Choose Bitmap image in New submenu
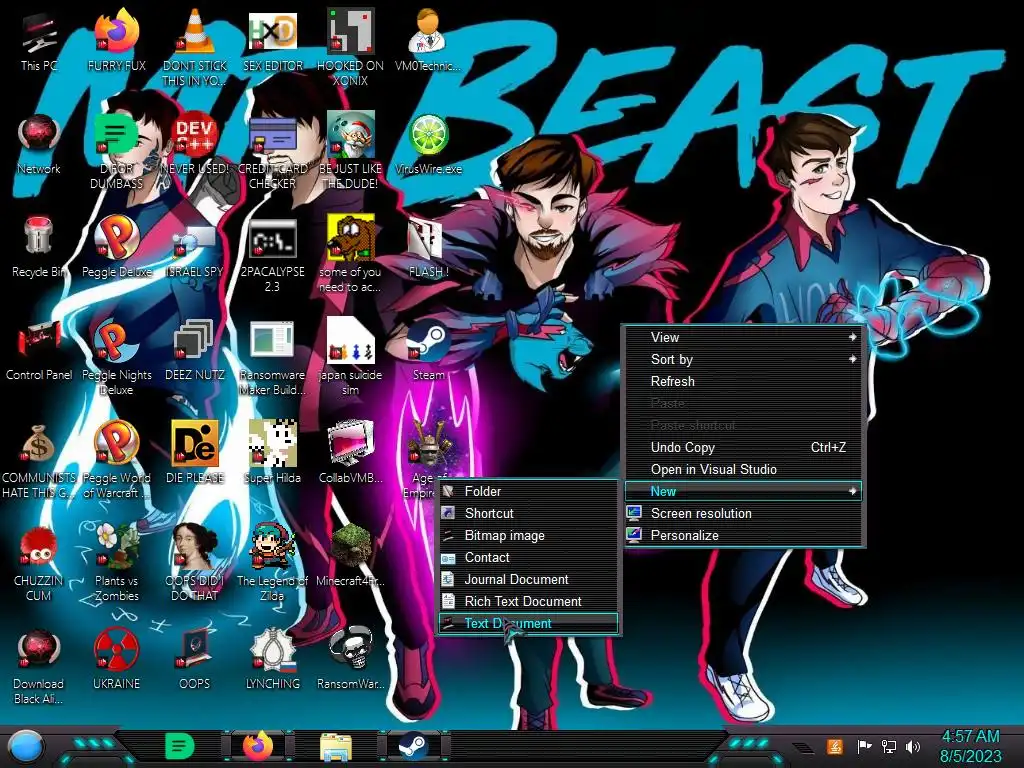 tap(528, 536)
